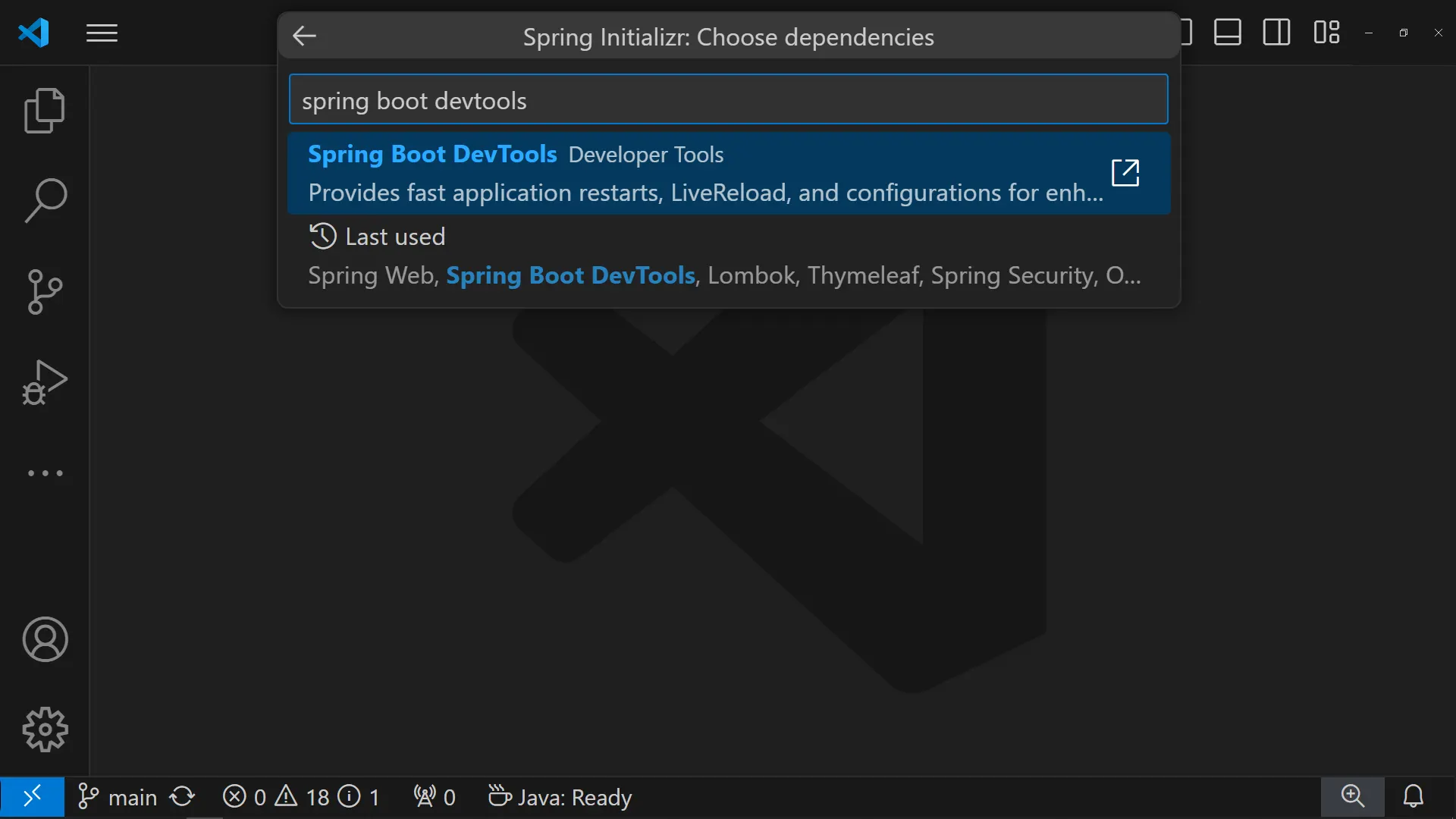
Task: Toggle the bottom panel layout
Action: tap(1227, 33)
